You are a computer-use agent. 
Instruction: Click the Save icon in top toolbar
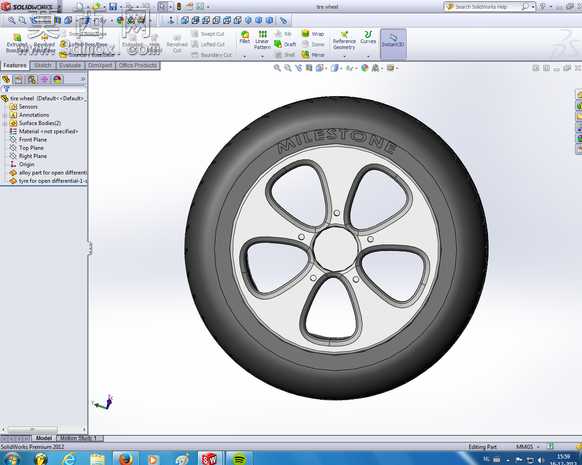click(x=113, y=6)
